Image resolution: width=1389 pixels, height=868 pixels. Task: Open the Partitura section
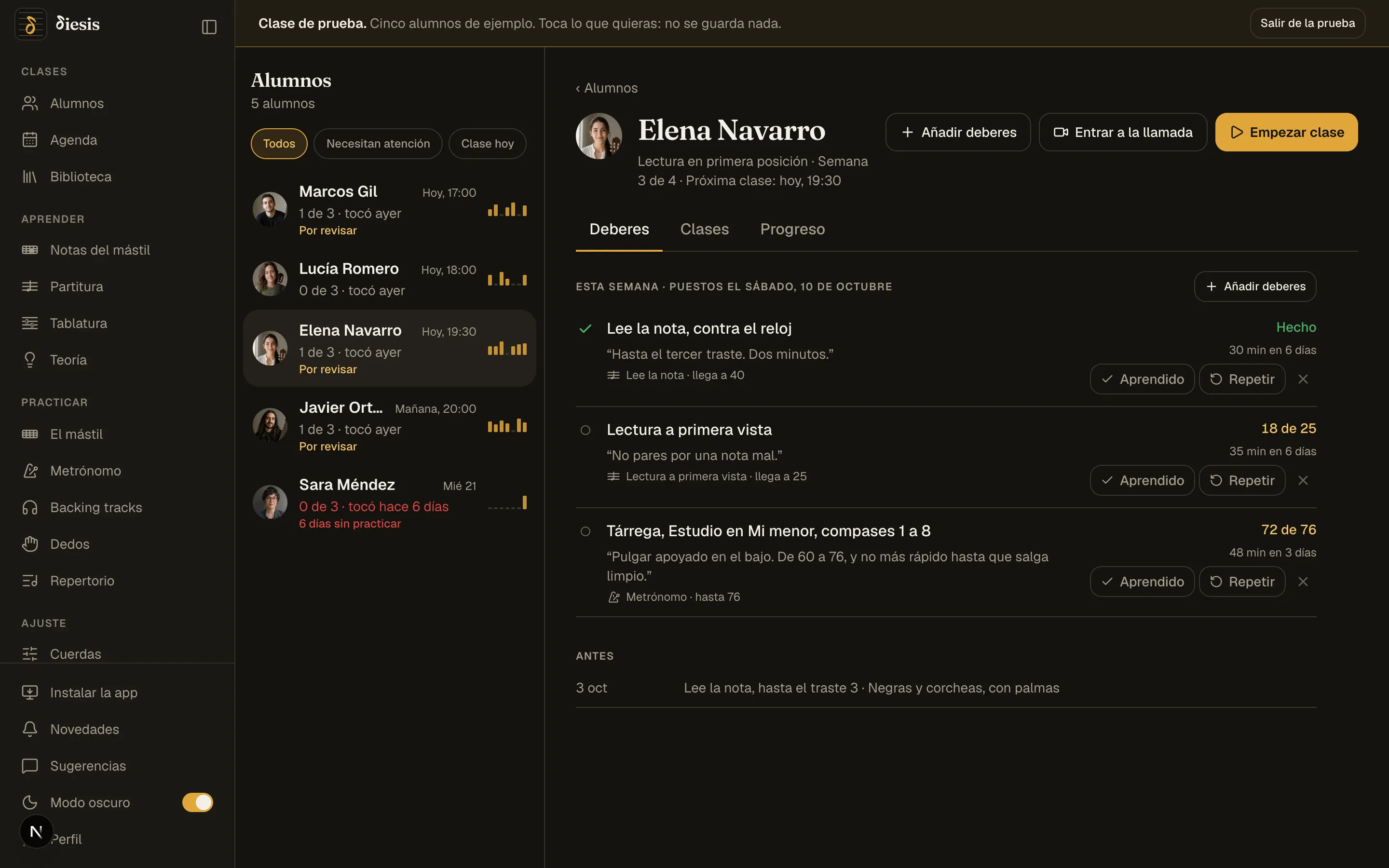(117, 286)
